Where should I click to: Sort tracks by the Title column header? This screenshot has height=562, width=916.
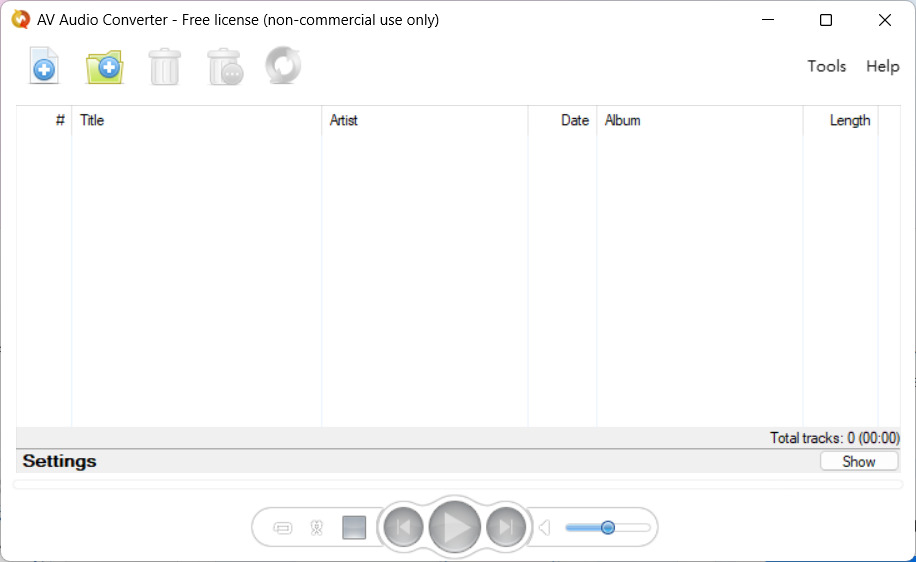pyautogui.click(x=197, y=120)
